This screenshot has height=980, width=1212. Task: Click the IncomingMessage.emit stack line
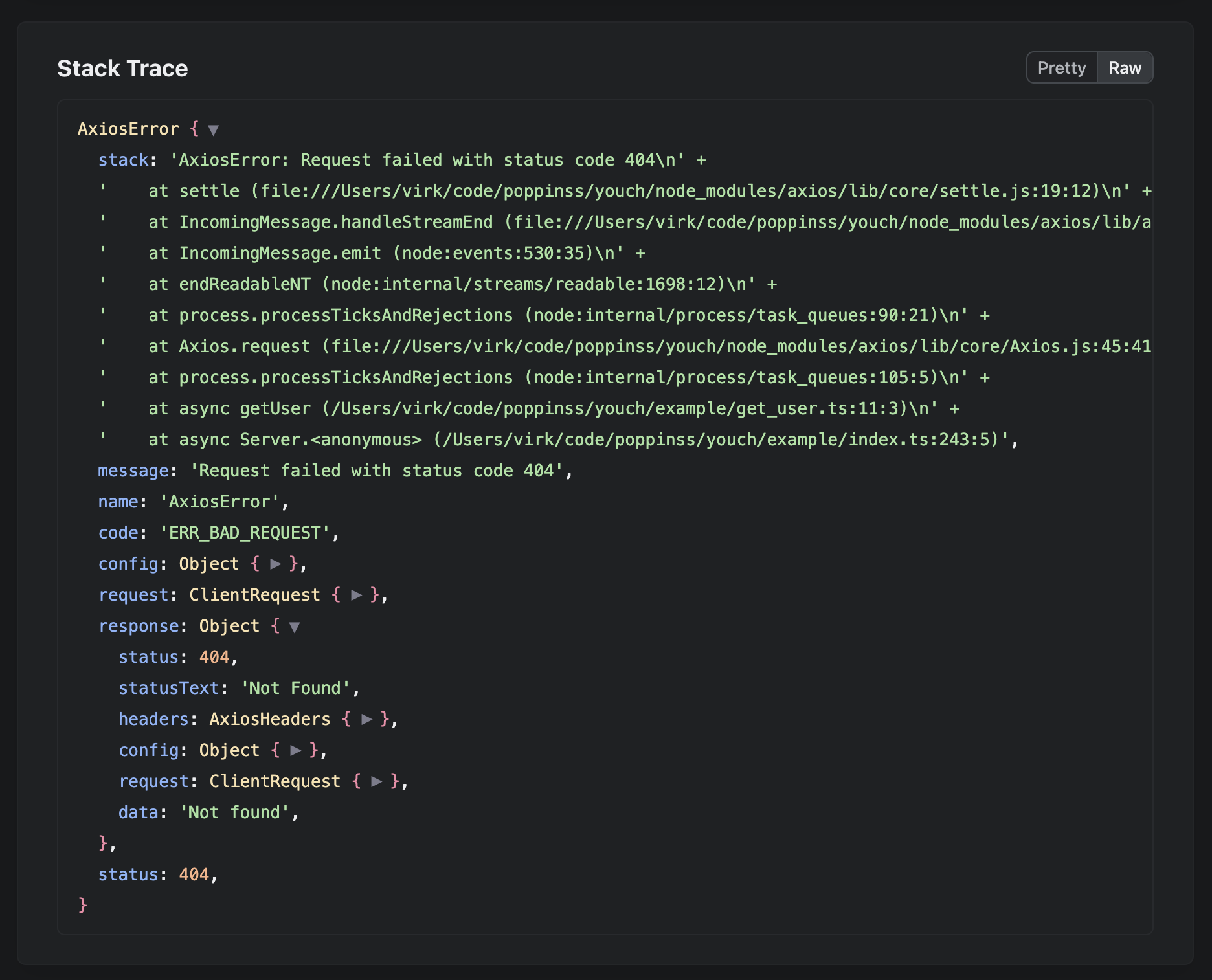coord(372,253)
